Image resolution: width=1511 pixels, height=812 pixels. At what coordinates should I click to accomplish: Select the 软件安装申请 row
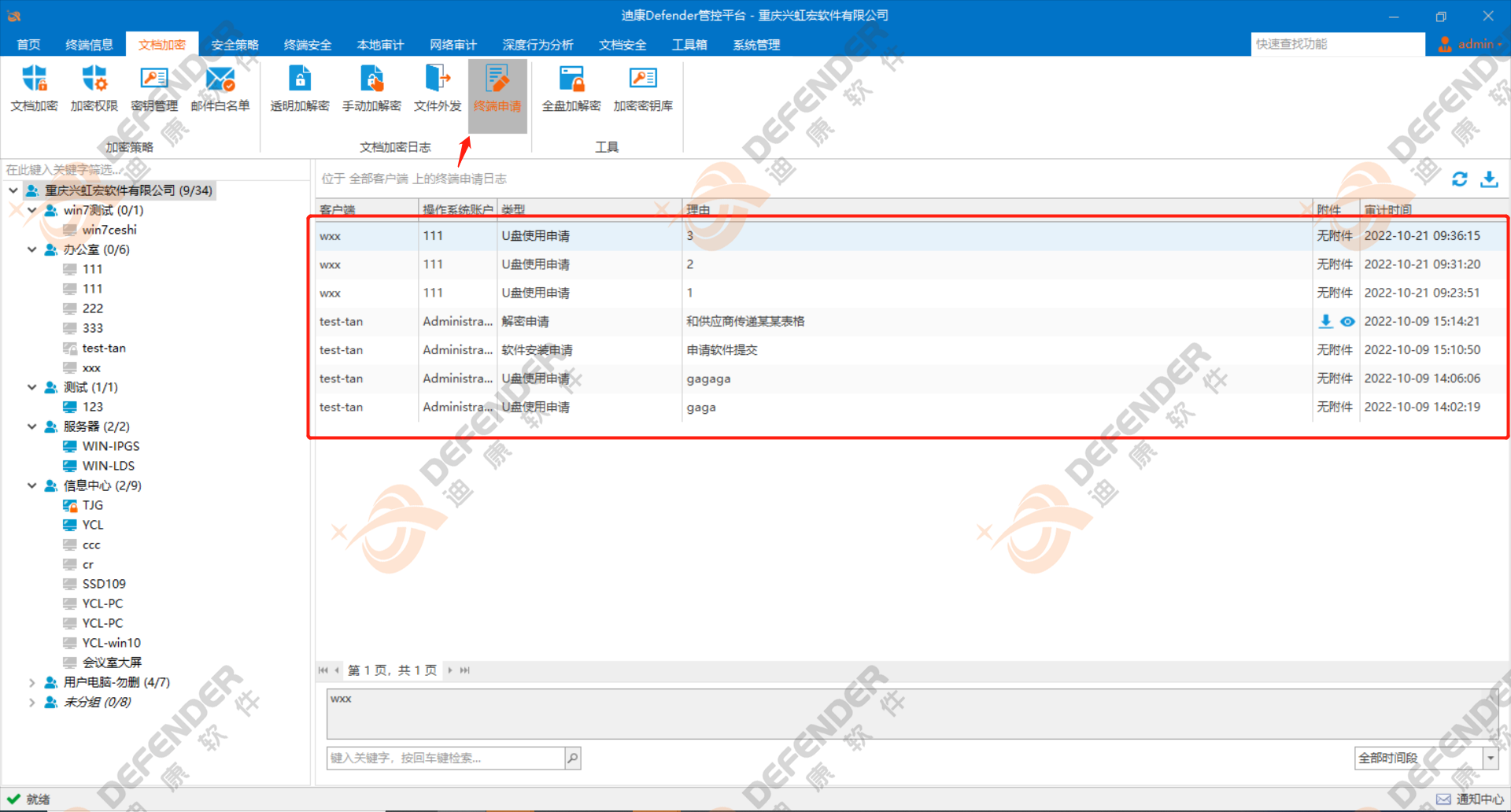pyautogui.click(x=911, y=350)
